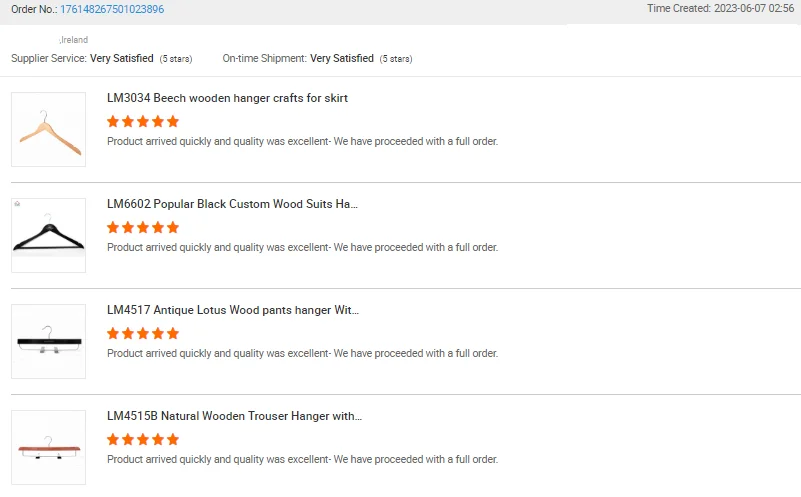Click star rating under LM4517 Lotus pants hanger

point(143,334)
